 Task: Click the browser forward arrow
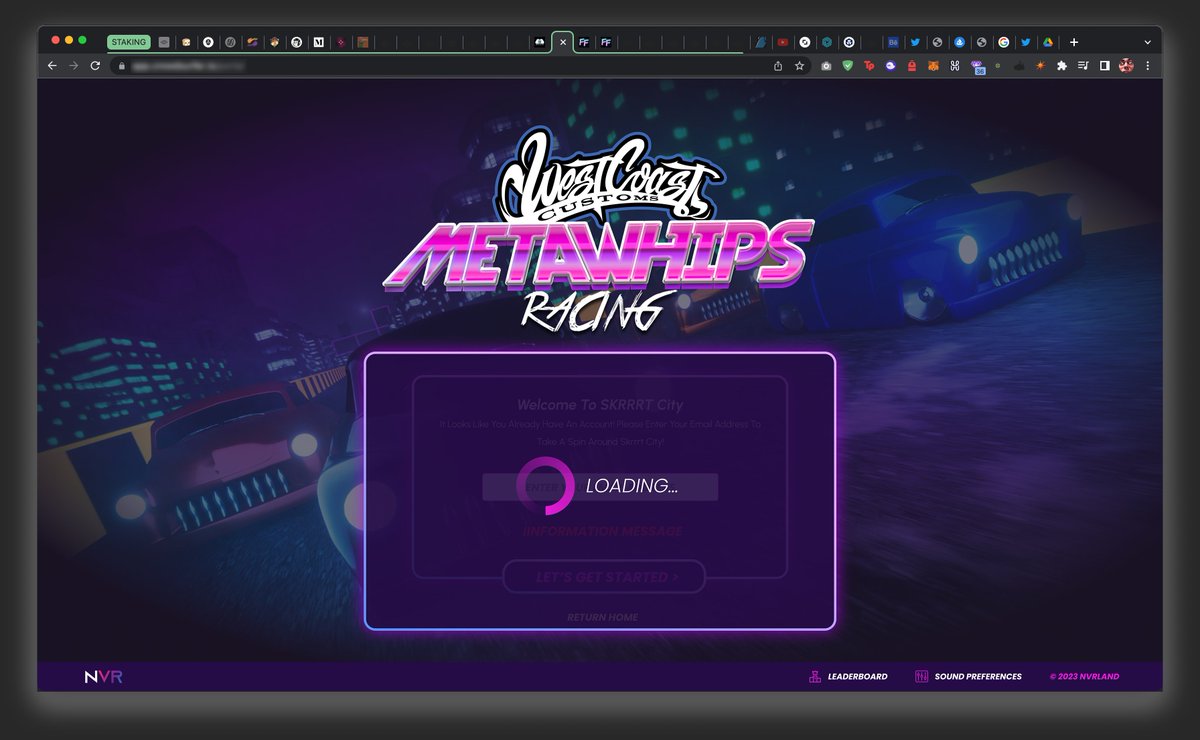pyautogui.click(x=73, y=65)
